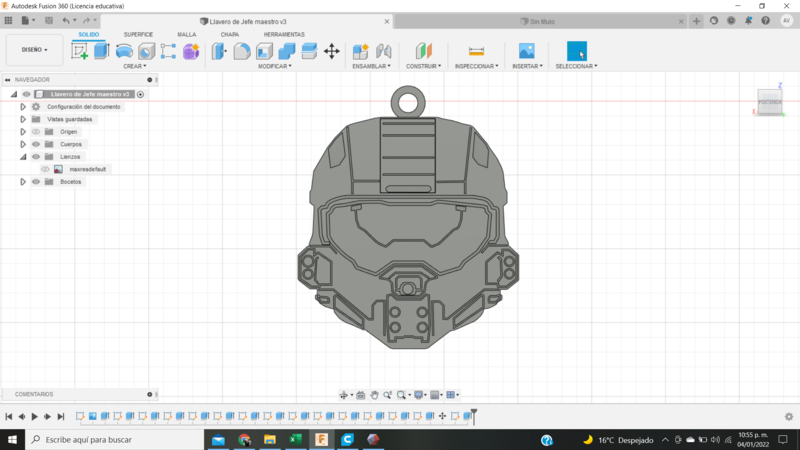The height and width of the screenshot is (450, 800).
Task: Open the DISEÑO workspace dropdown
Action: click(35, 49)
